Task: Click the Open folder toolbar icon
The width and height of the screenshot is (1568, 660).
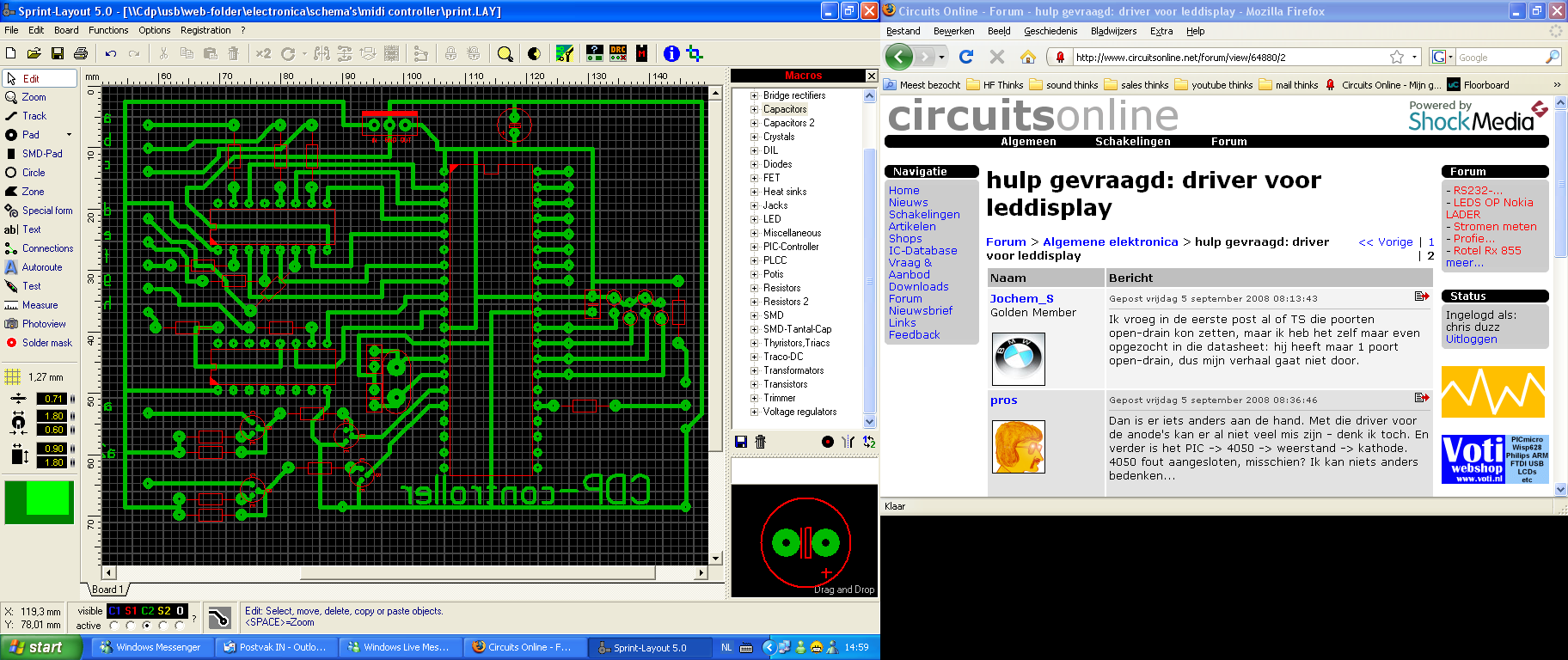Action: point(34,53)
